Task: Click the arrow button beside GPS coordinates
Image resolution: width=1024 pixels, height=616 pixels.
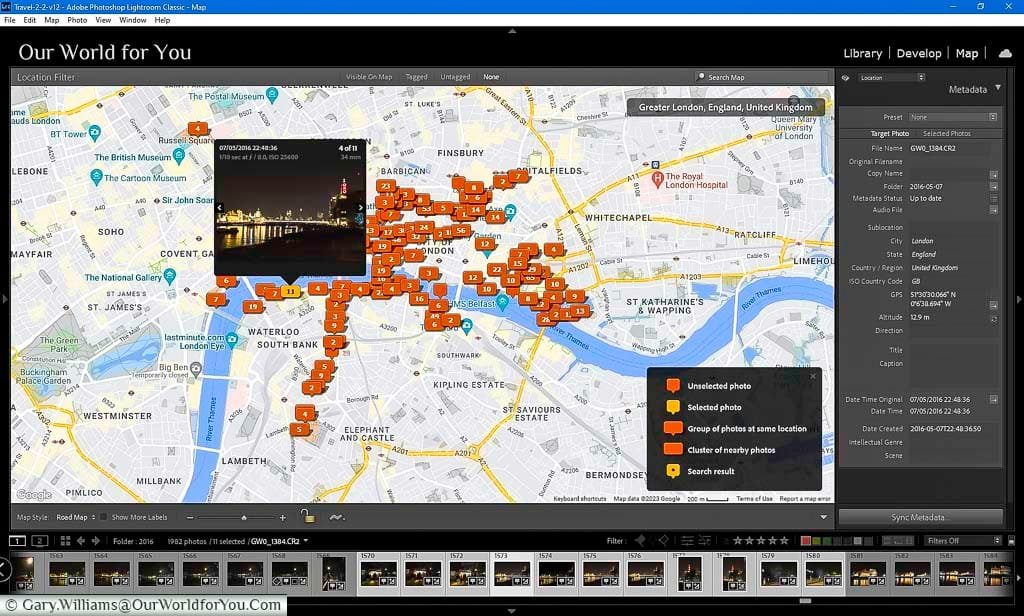Action: 993,305
